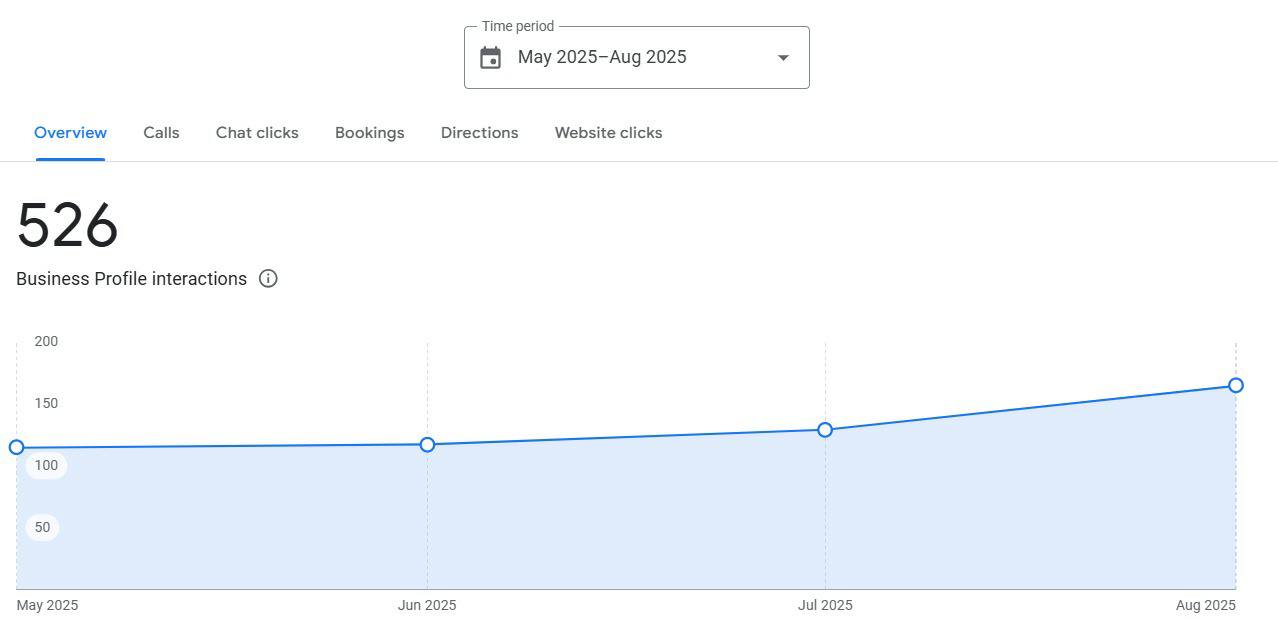The height and width of the screenshot is (631, 1278).
Task: Select the May 2025–Aug 2025 date range field
Action: (x=602, y=57)
